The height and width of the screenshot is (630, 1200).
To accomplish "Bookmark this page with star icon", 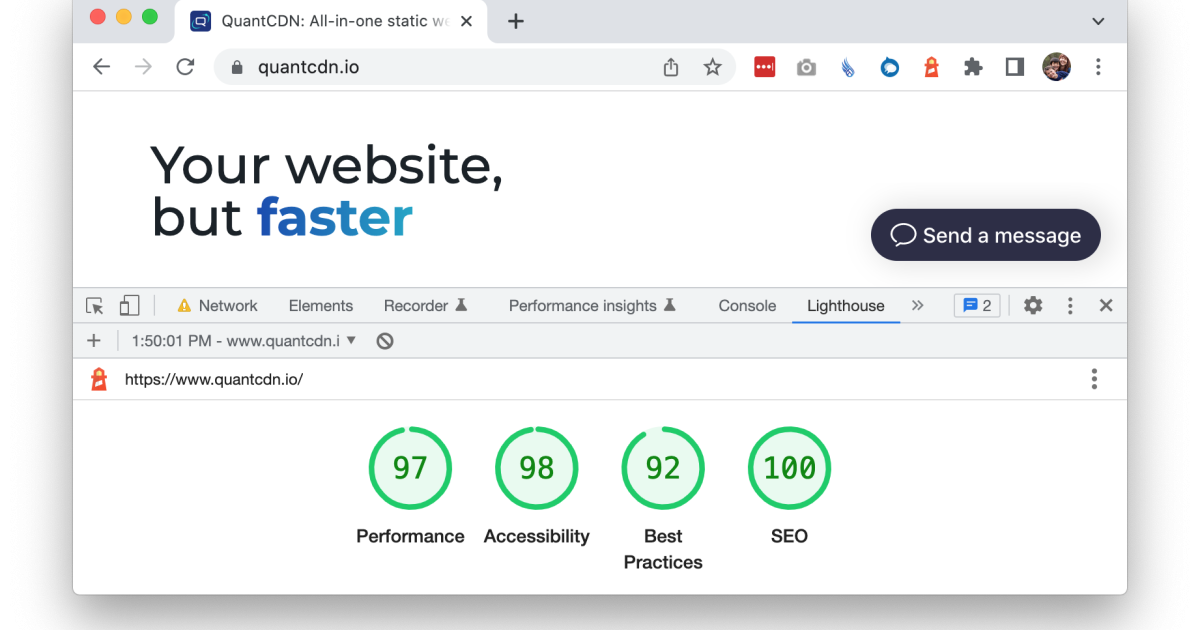I will (712, 67).
